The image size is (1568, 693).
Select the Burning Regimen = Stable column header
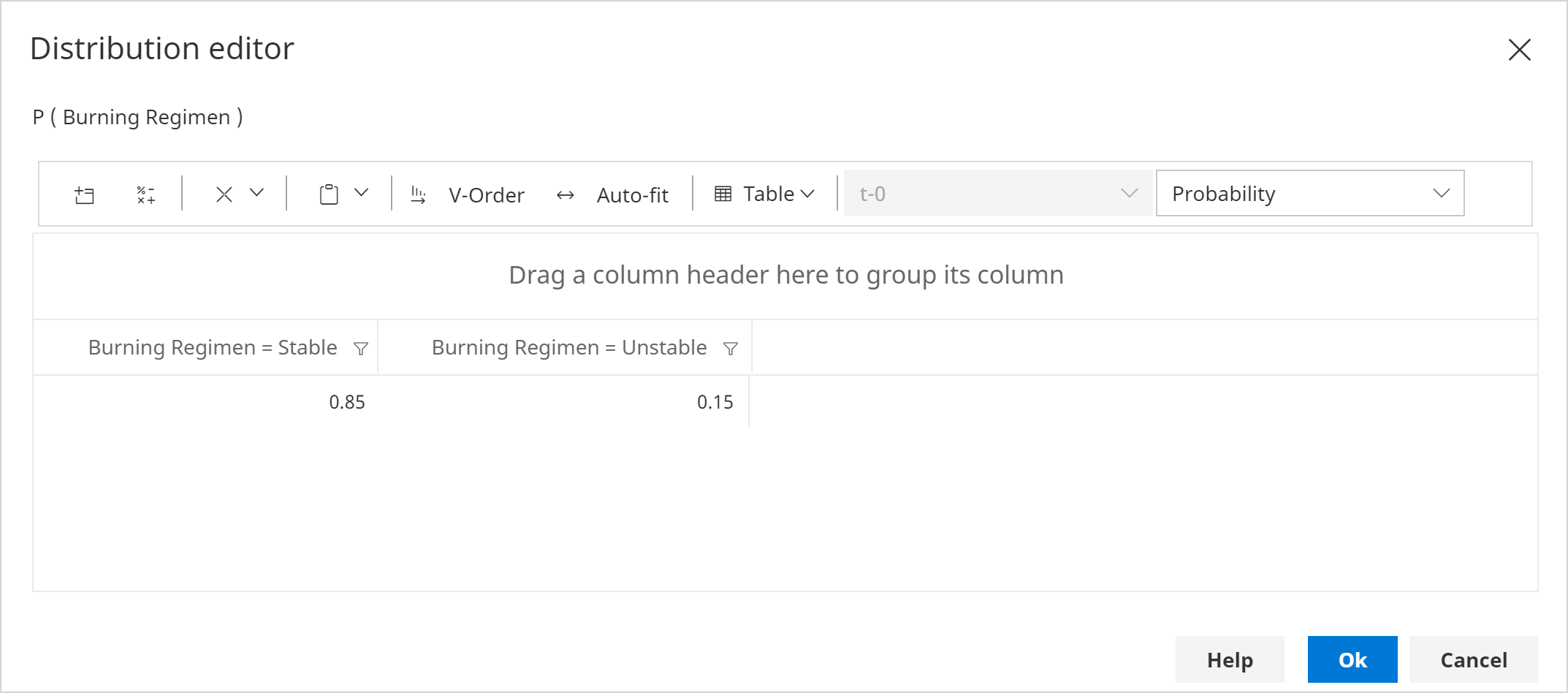coord(212,348)
